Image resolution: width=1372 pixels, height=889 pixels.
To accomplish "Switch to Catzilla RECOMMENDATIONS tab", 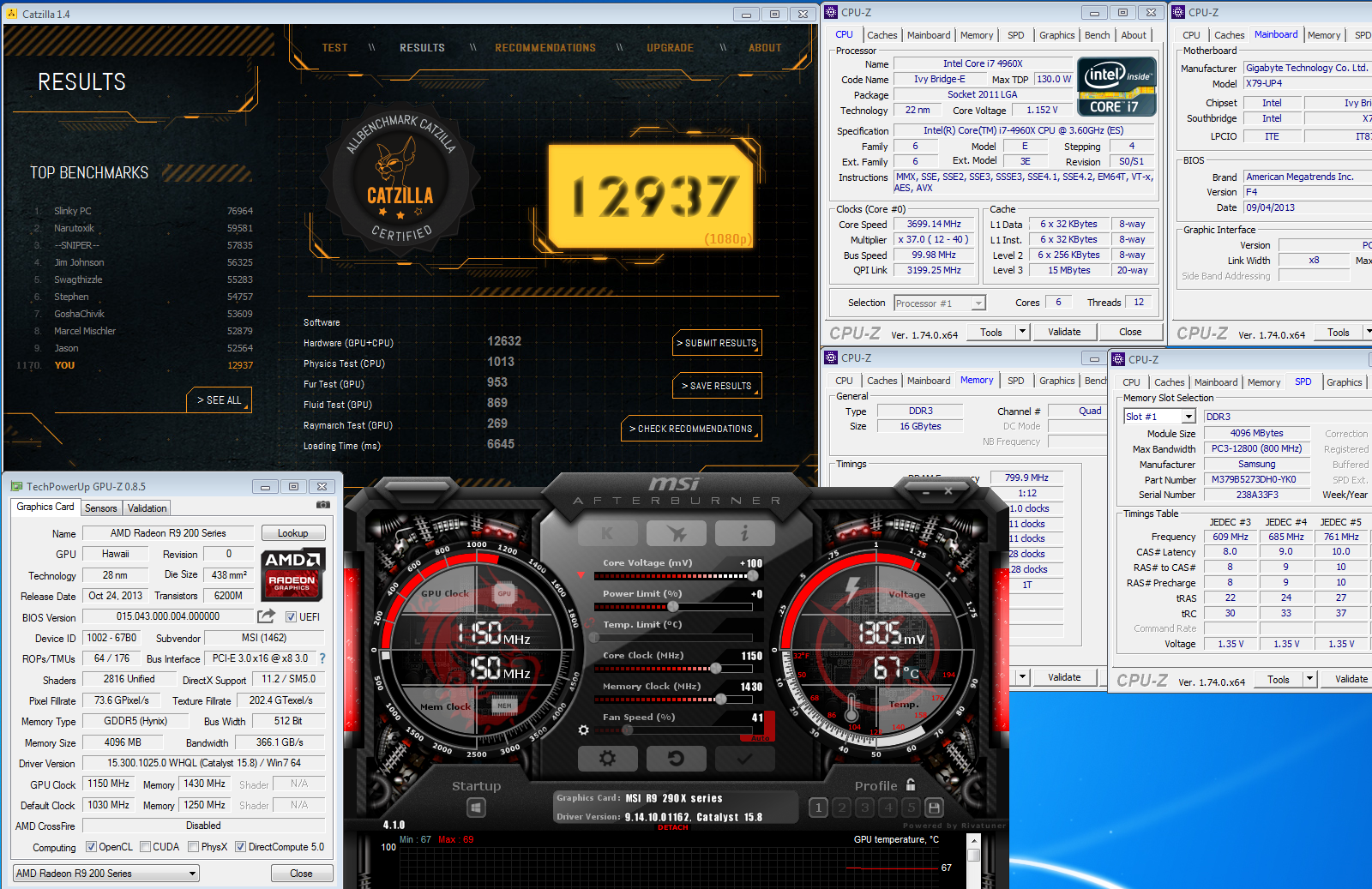I will click(x=545, y=48).
